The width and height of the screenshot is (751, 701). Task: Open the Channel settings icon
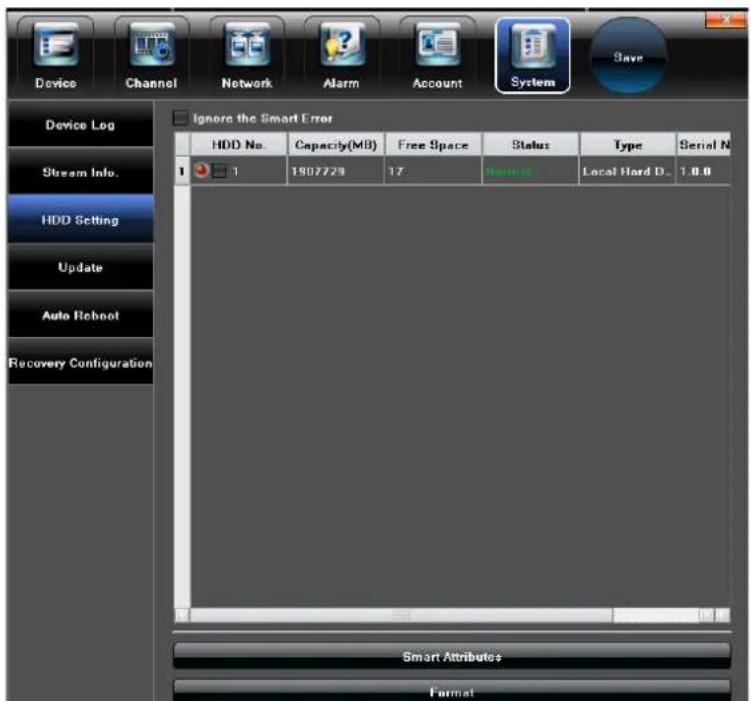click(x=151, y=56)
